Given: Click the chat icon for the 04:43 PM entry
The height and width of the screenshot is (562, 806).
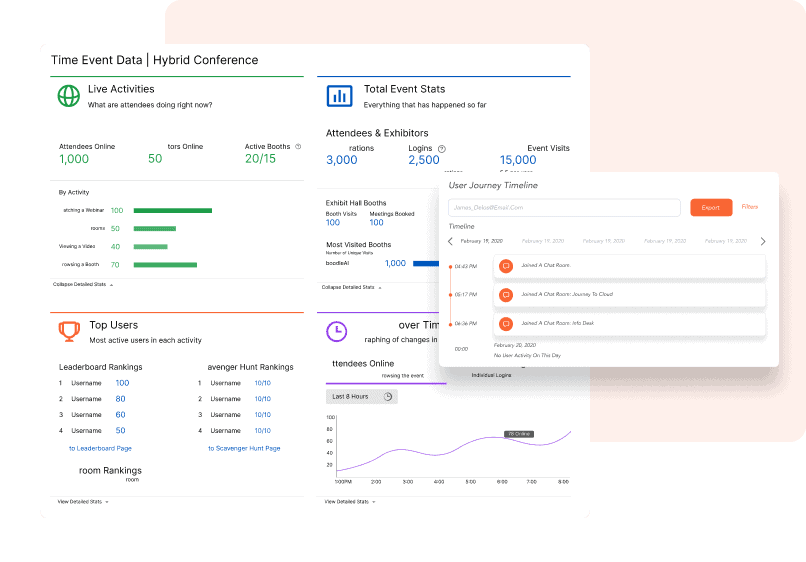Looking at the screenshot, I should 506,266.
